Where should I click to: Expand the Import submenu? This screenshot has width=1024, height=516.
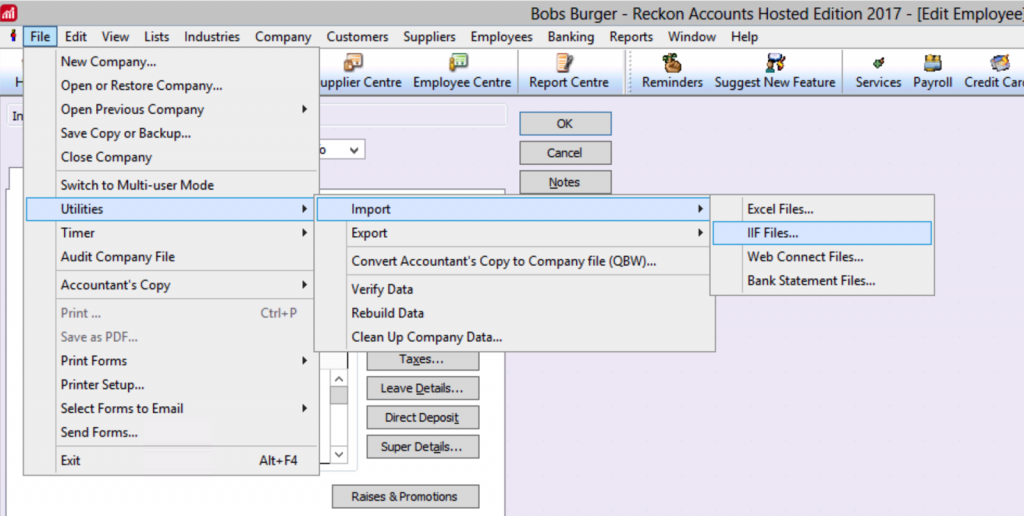[515, 209]
